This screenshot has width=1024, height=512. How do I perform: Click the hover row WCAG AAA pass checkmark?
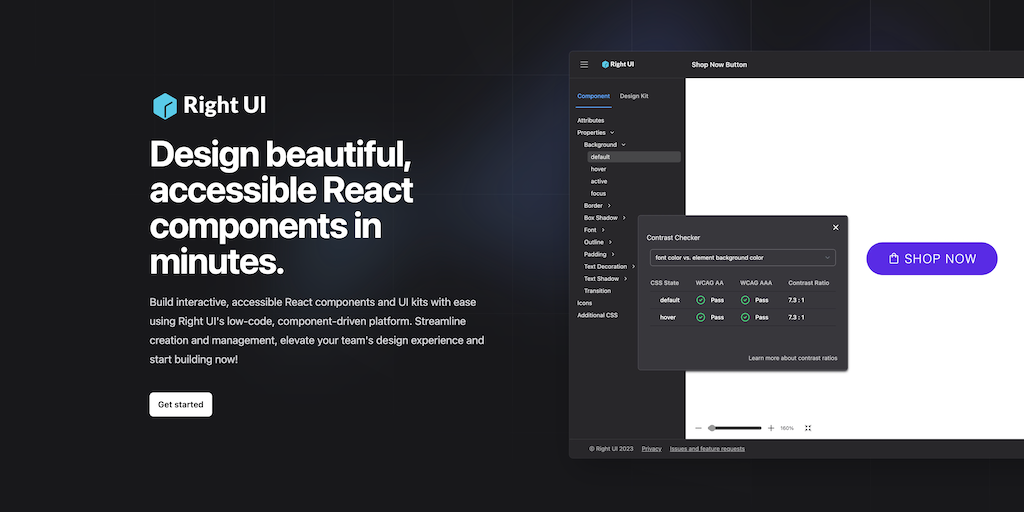[x=745, y=317]
